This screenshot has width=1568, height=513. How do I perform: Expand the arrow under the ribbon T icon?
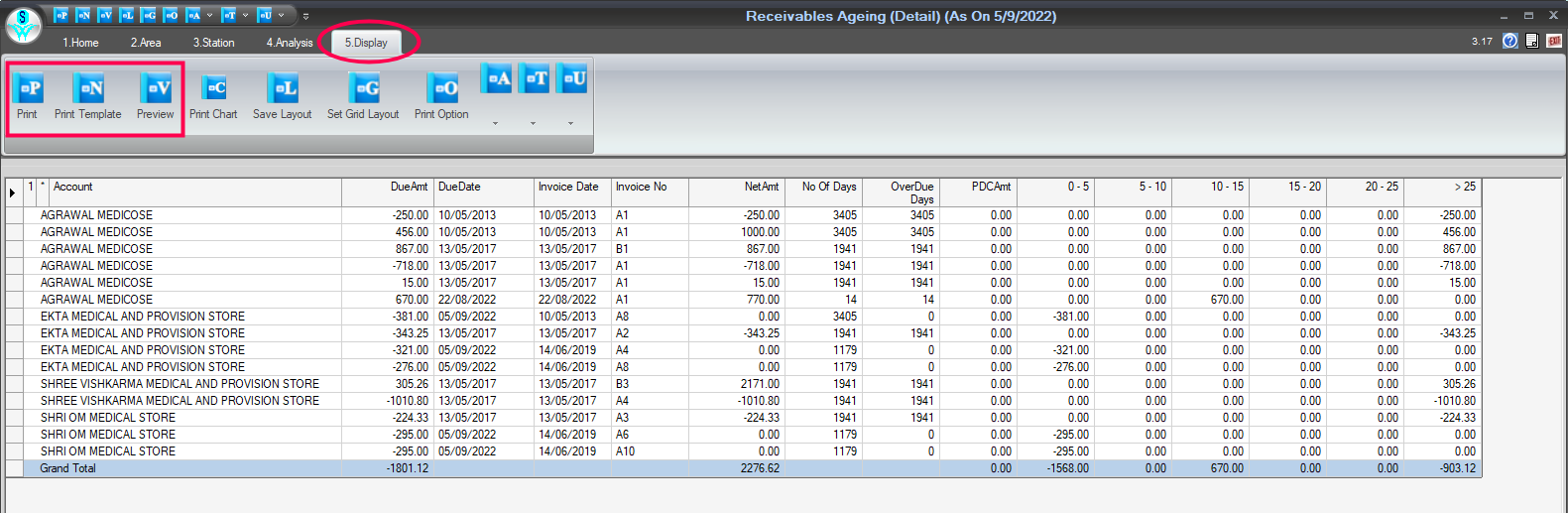[533, 123]
